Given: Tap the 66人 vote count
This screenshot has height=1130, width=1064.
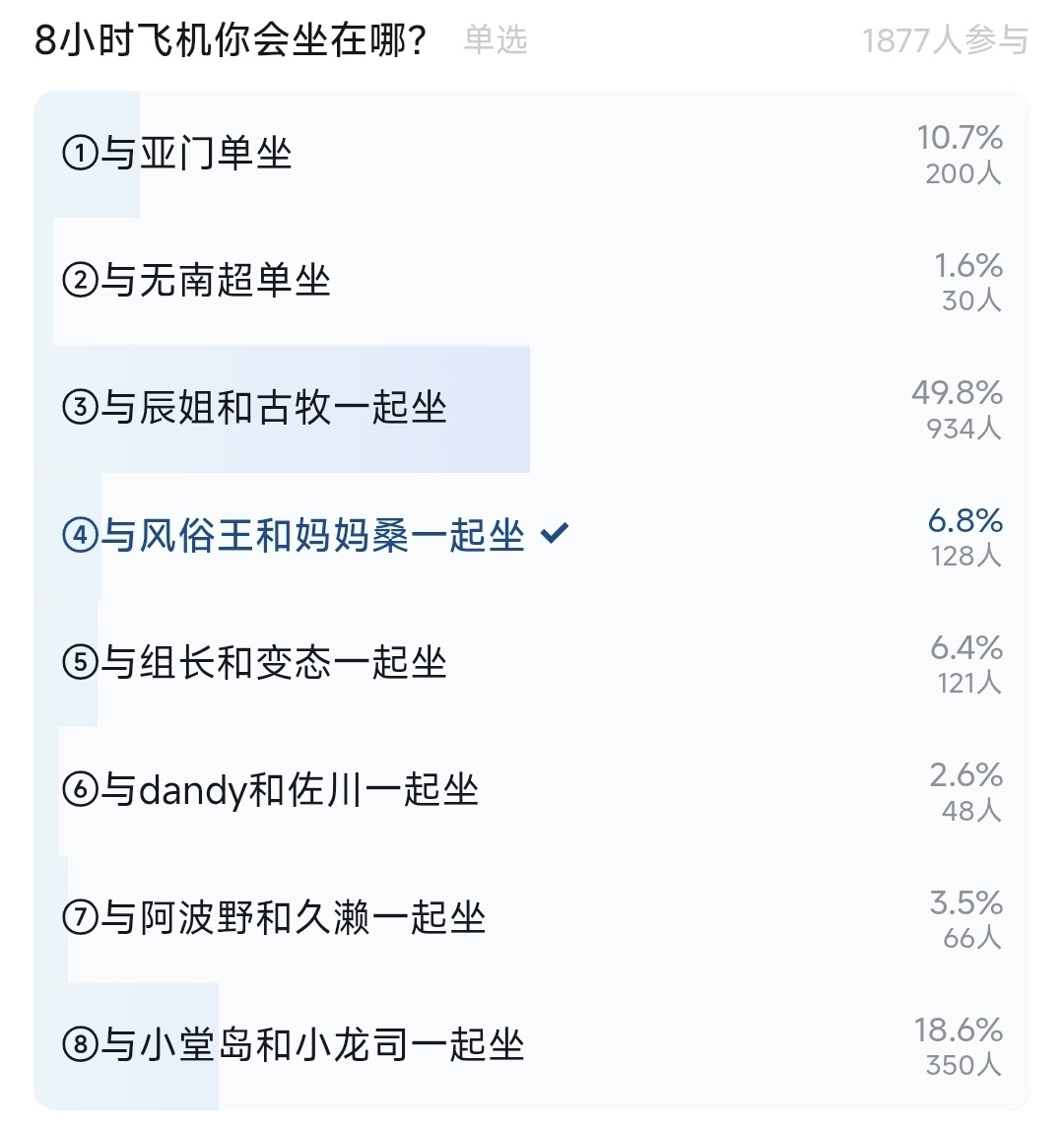Looking at the screenshot, I should pos(971,938).
